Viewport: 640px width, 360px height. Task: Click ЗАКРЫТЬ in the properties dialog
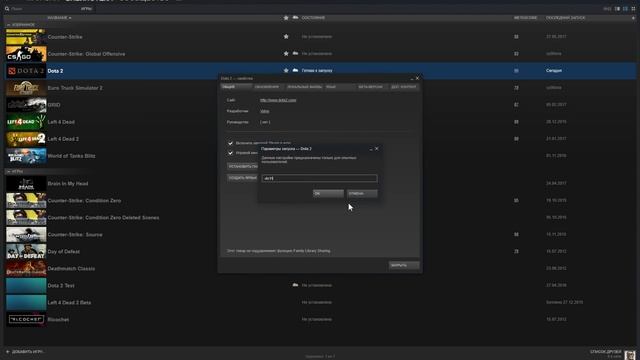(x=404, y=265)
